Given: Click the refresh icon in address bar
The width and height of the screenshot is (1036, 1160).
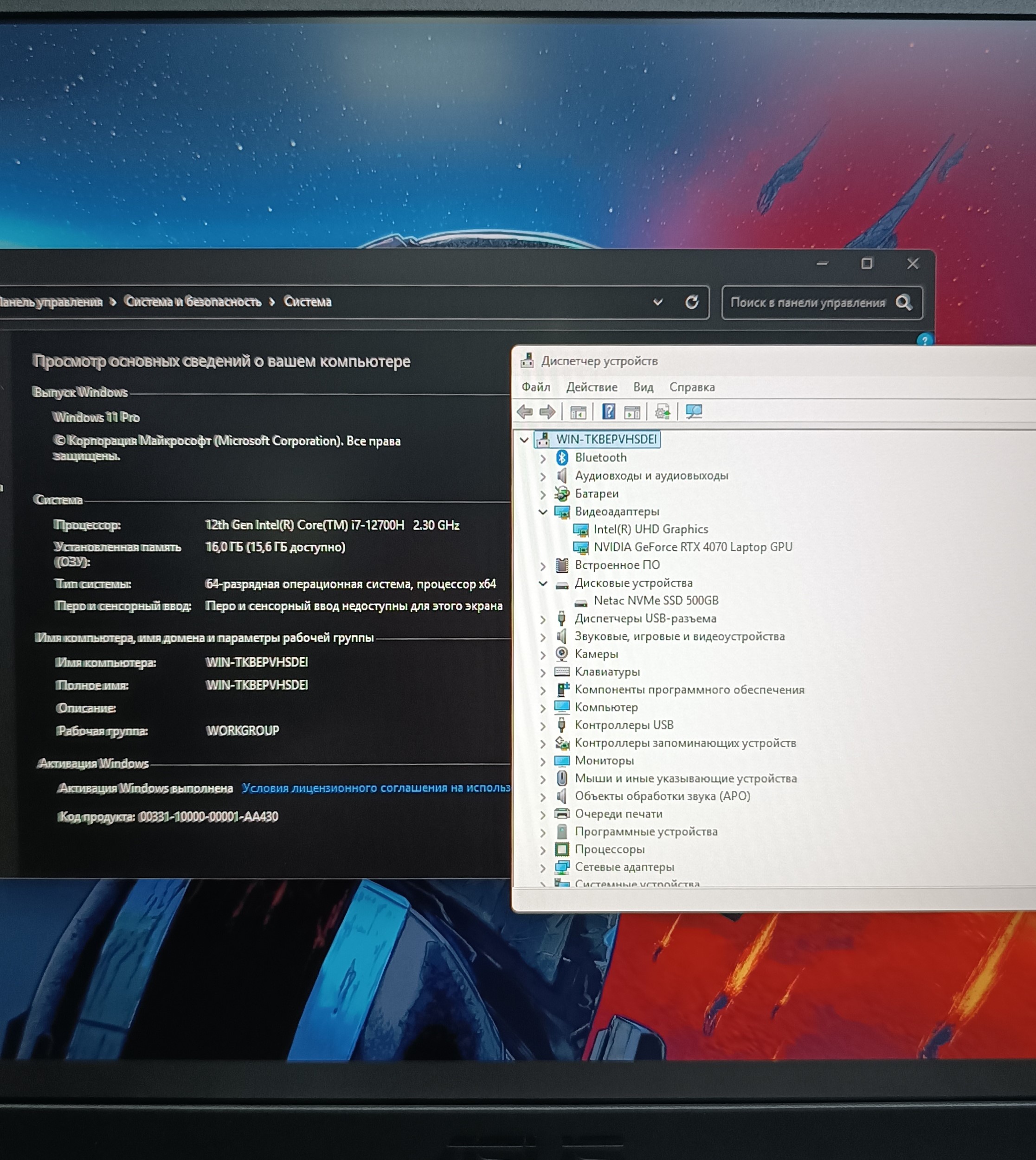Looking at the screenshot, I should pyautogui.click(x=692, y=302).
